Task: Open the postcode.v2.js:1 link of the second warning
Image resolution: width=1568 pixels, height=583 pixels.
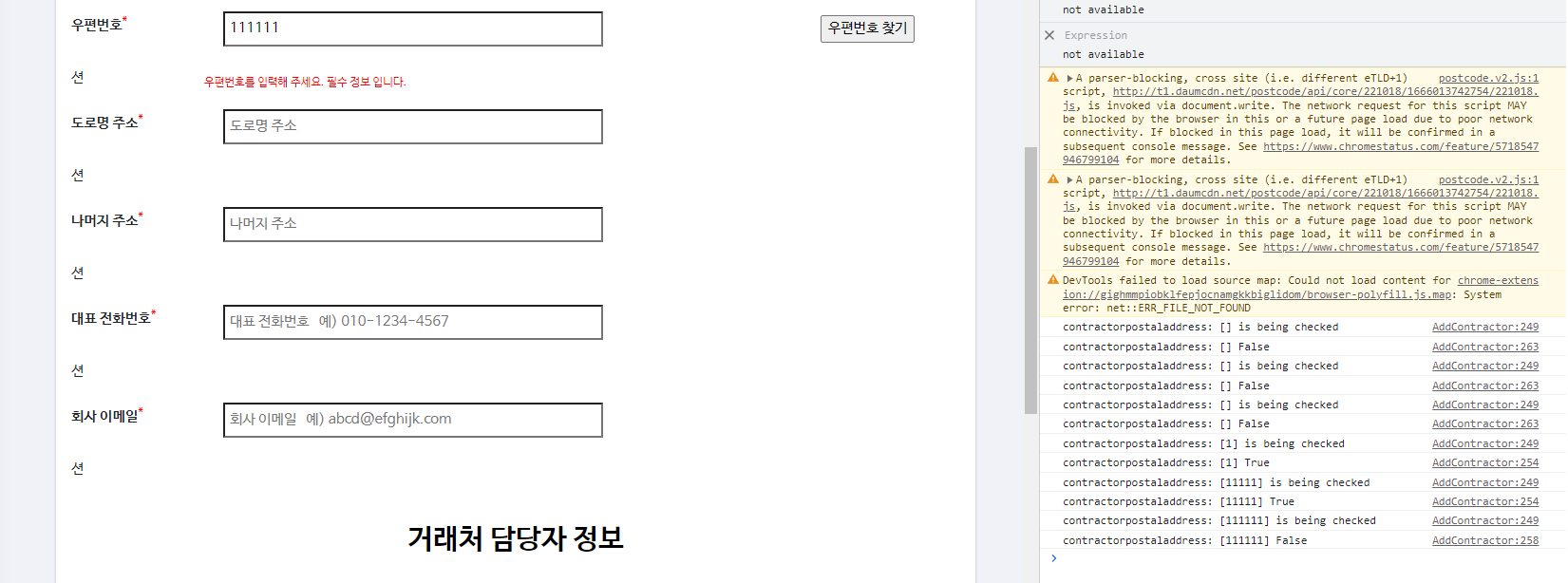Action: point(1487,180)
